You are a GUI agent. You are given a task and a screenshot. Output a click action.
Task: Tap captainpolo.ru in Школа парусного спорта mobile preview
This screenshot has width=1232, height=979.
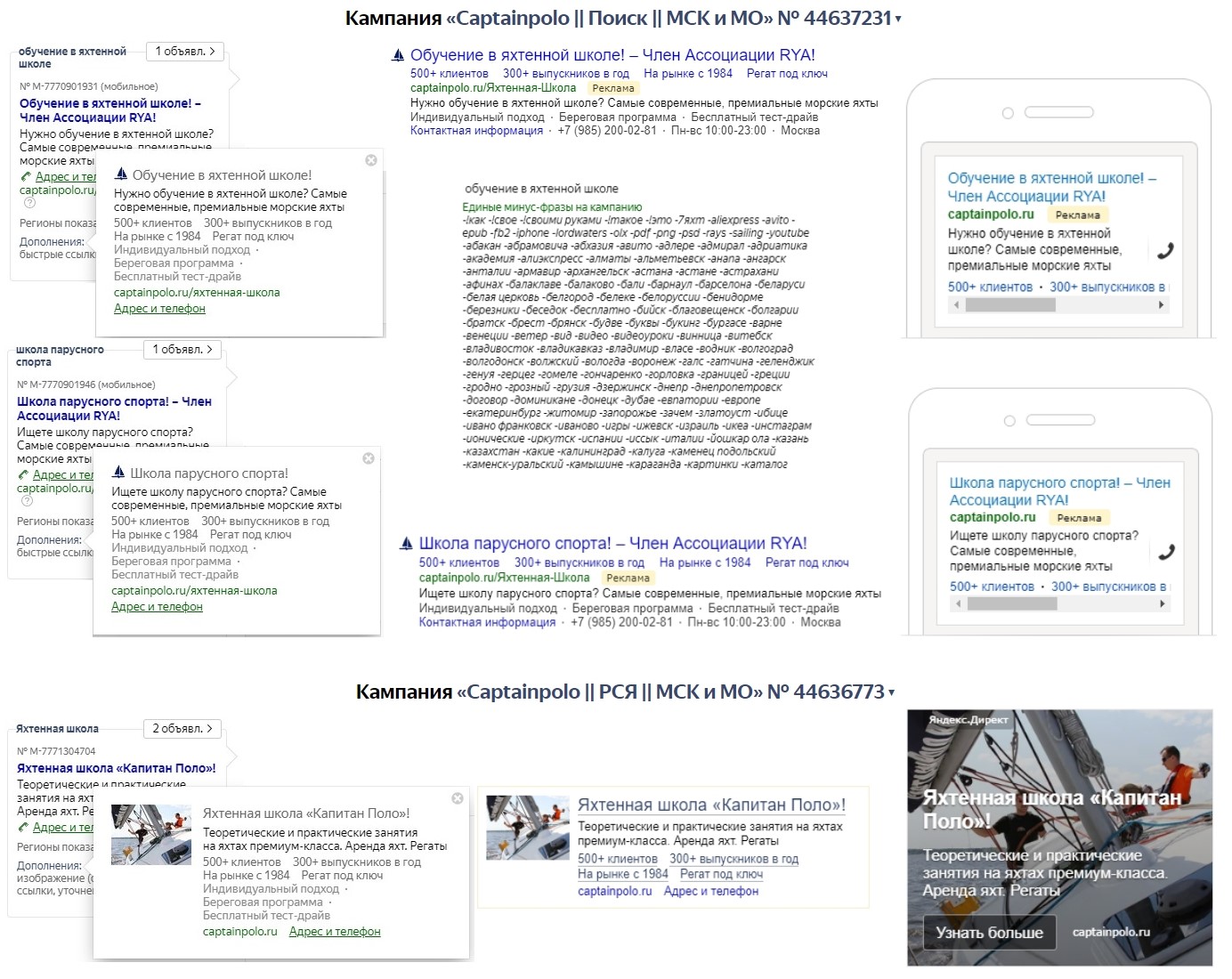coord(993,517)
